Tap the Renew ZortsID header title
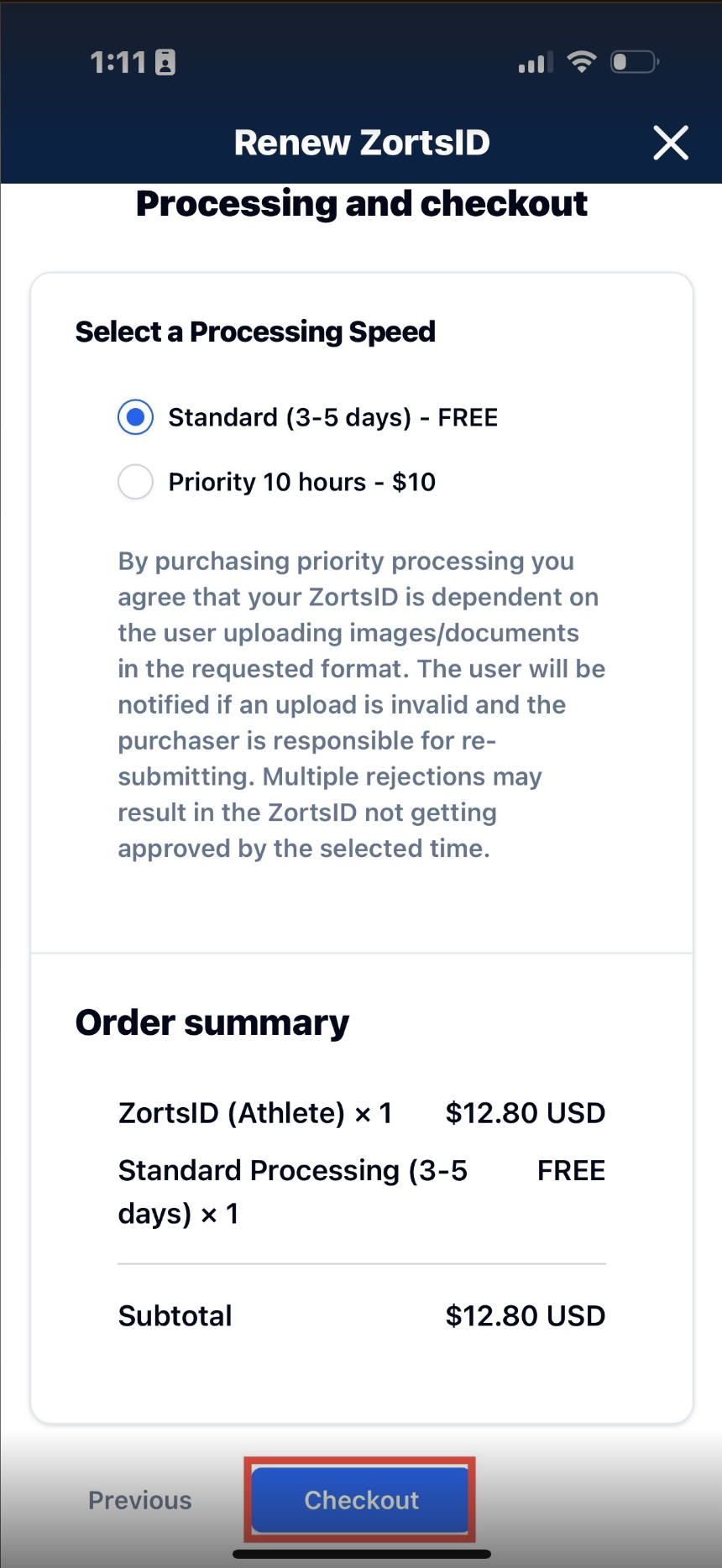This screenshot has height=1568, width=722. 361,143
